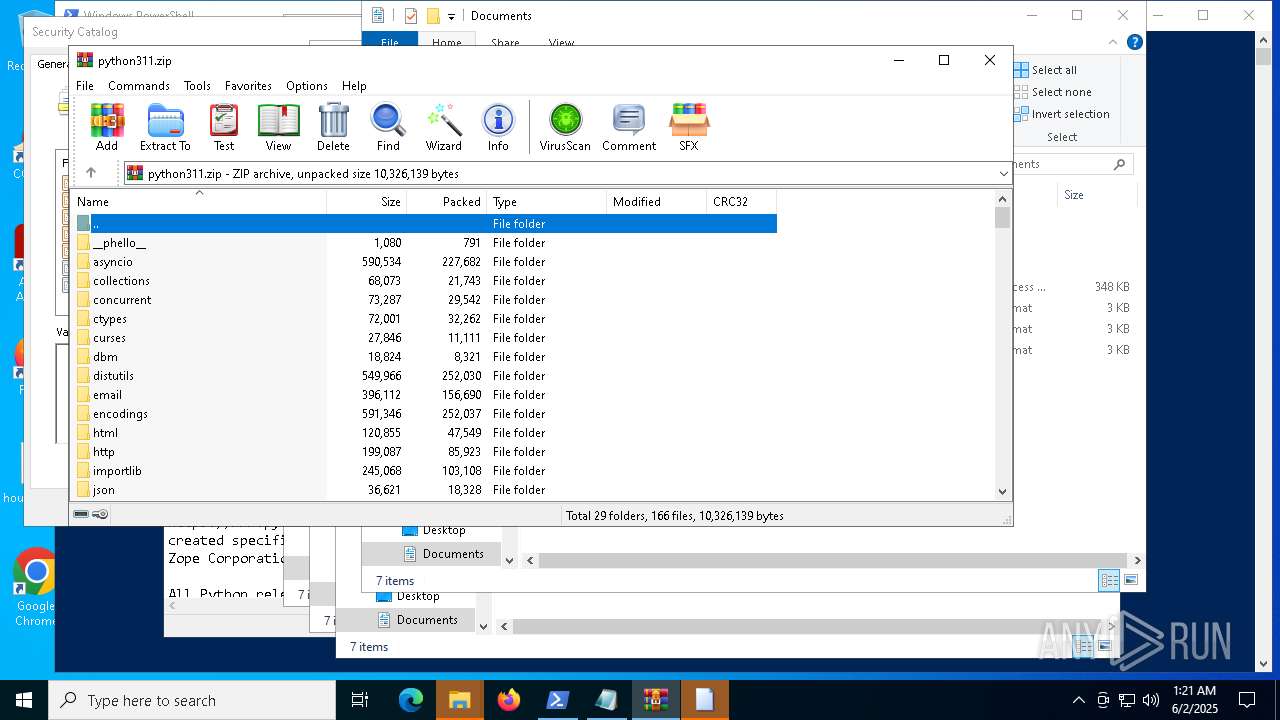This screenshot has width=1280, height=720.
Task: Switch to details view in Explorer
Action: tap(1109, 580)
